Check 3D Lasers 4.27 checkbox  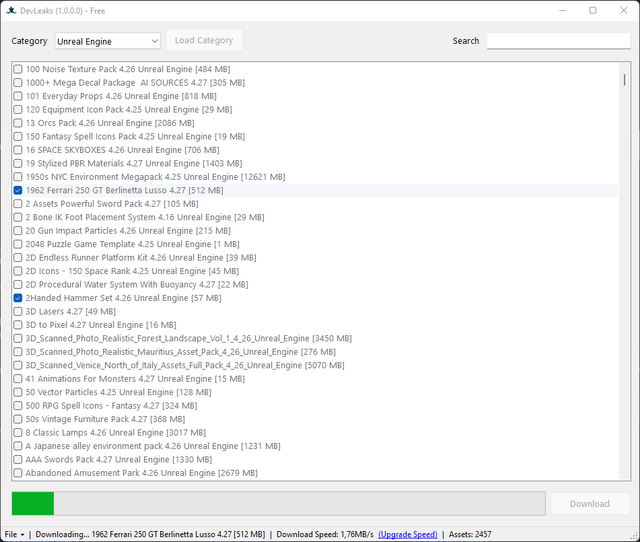pyautogui.click(x=18, y=311)
